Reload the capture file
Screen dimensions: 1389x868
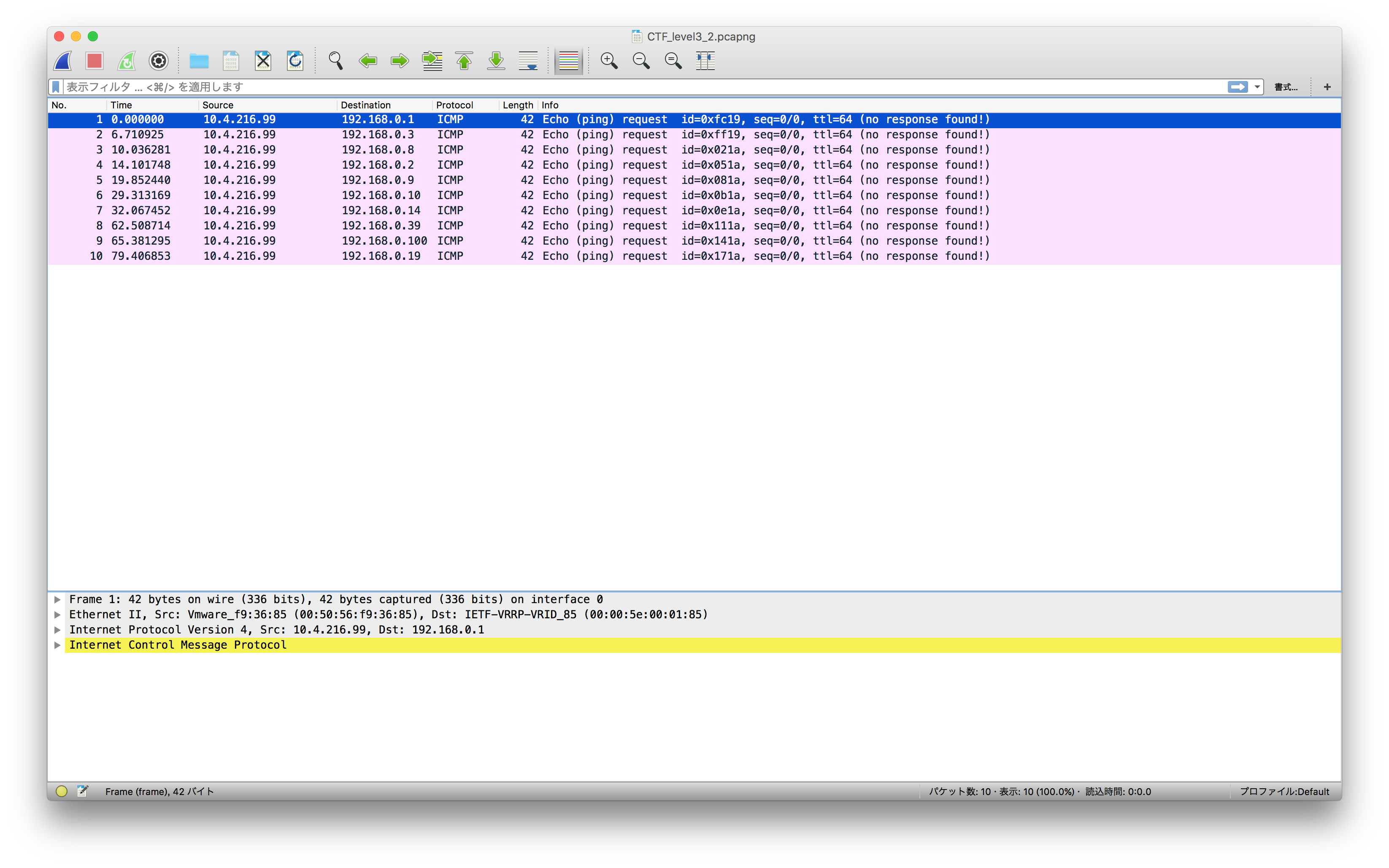(295, 61)
